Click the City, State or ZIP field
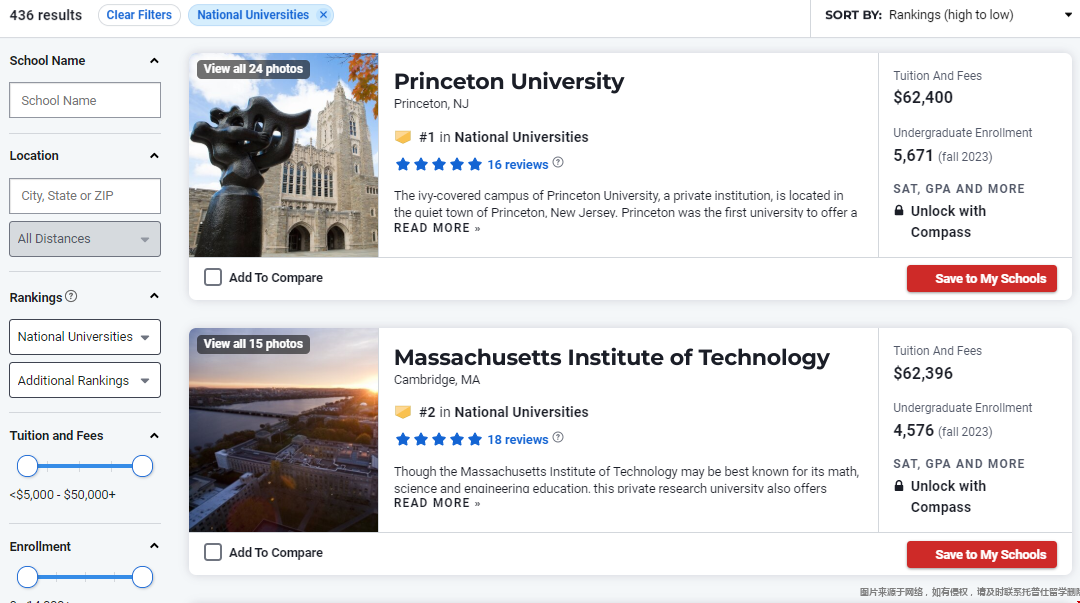The height and width of the screenshot is (603, 1080). [x=85, y=196]
